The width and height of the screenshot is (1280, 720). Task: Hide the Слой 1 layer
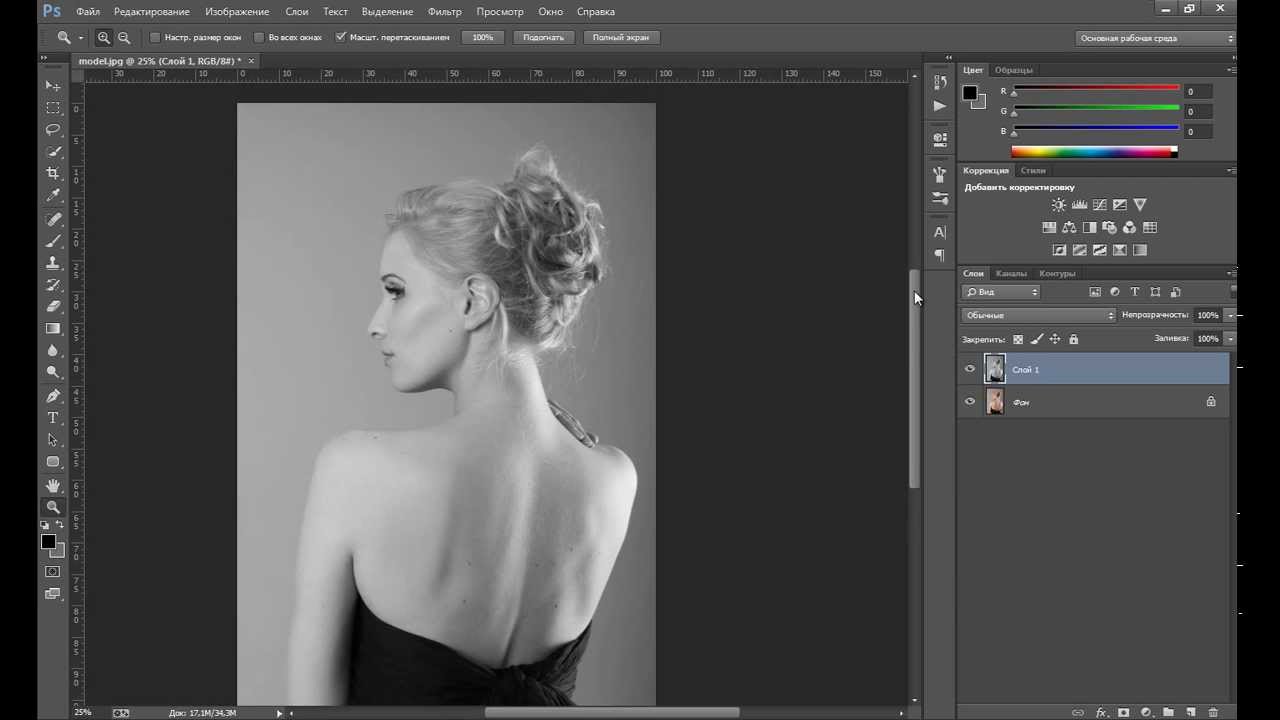969,369
